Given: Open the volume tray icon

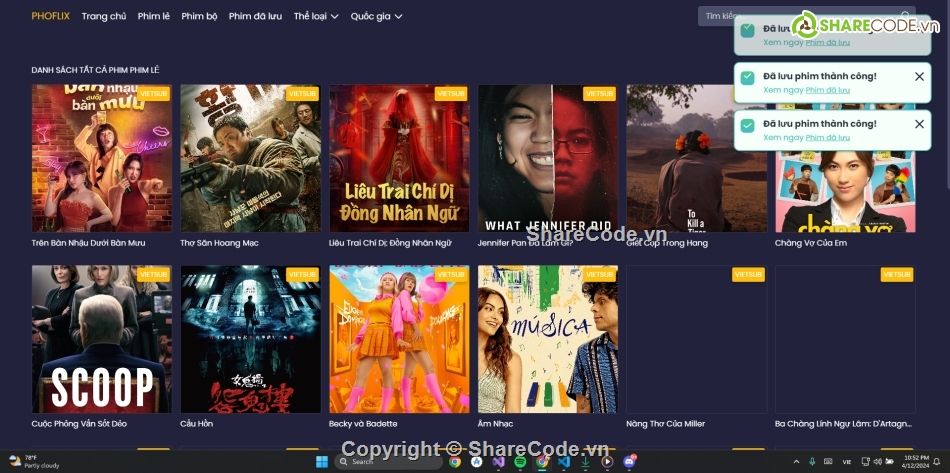Looking at the screenshot, I should [x=877, y=461].
